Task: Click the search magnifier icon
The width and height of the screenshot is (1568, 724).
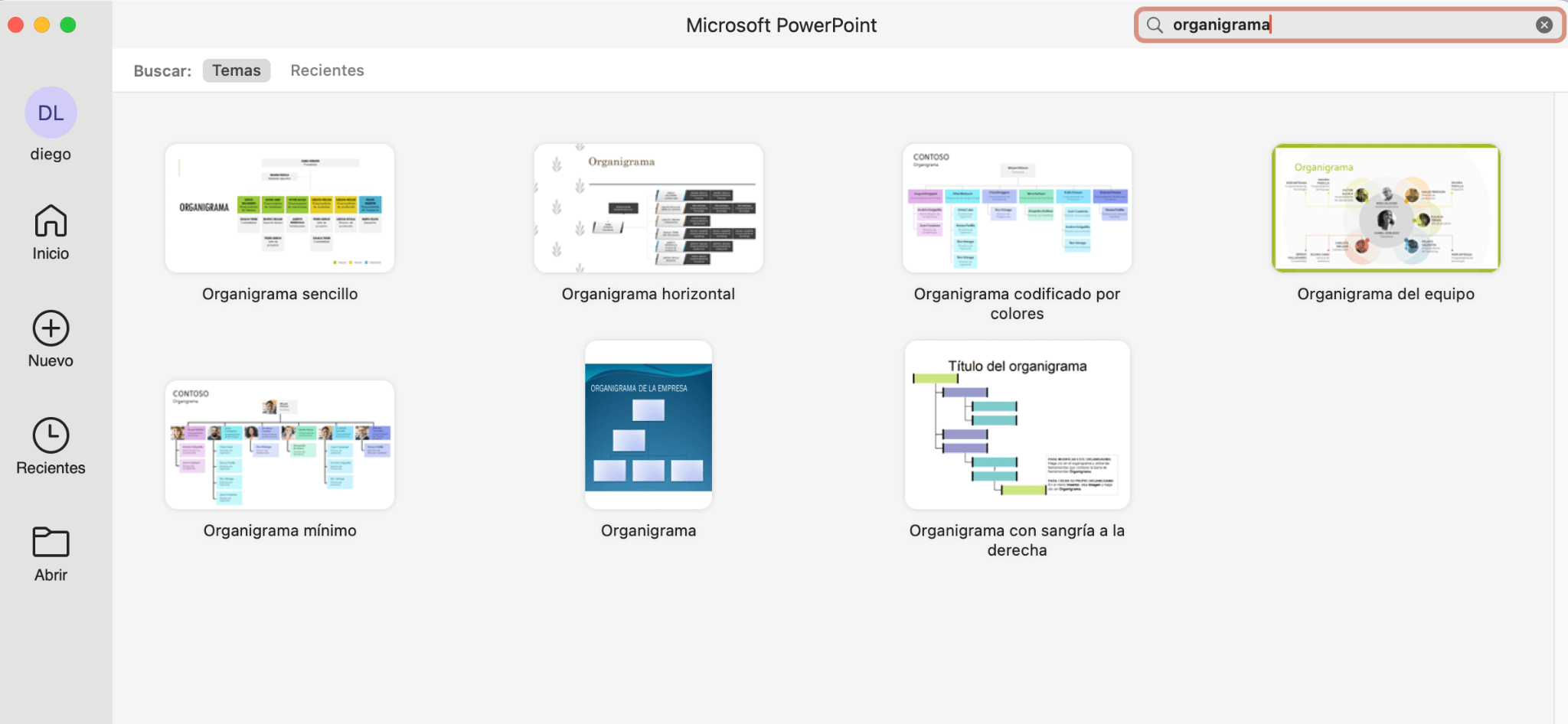Action: pos(1155,25)
